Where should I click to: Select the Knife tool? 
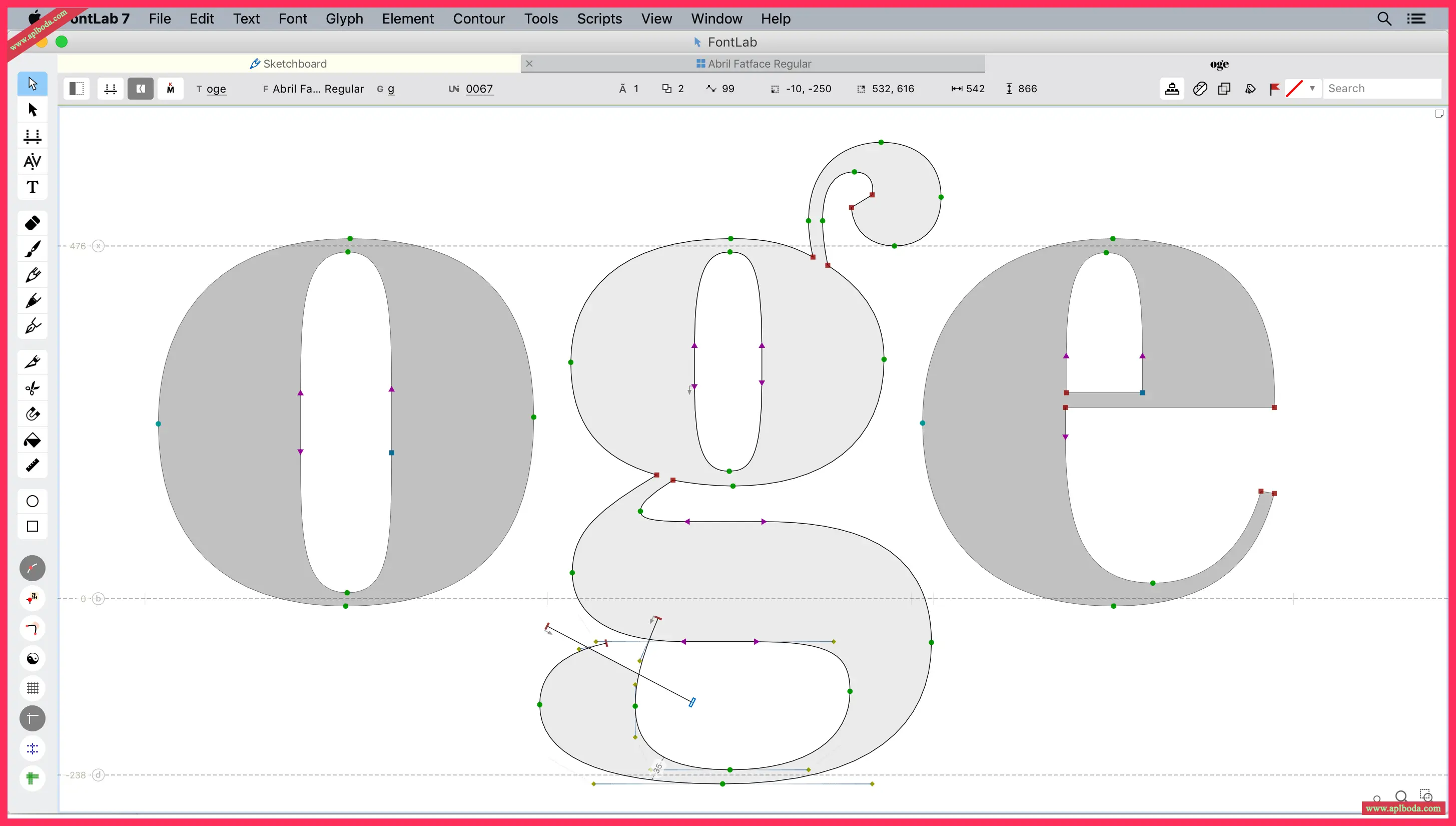click(x=33, y=362)
